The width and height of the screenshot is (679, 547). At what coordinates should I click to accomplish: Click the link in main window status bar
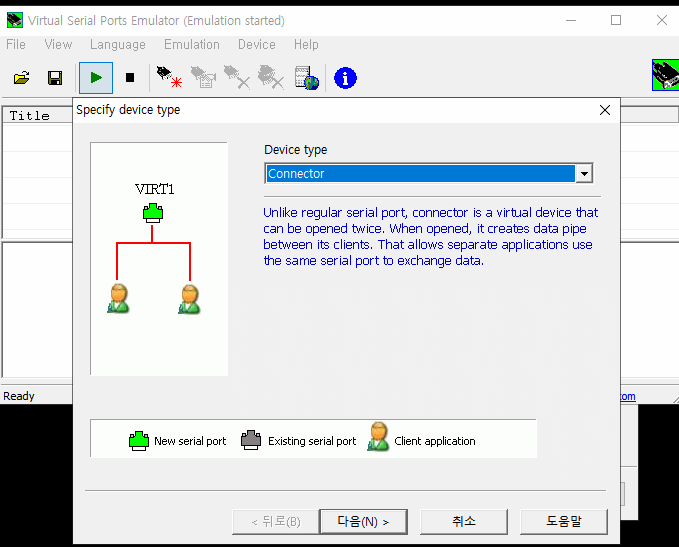628,396
